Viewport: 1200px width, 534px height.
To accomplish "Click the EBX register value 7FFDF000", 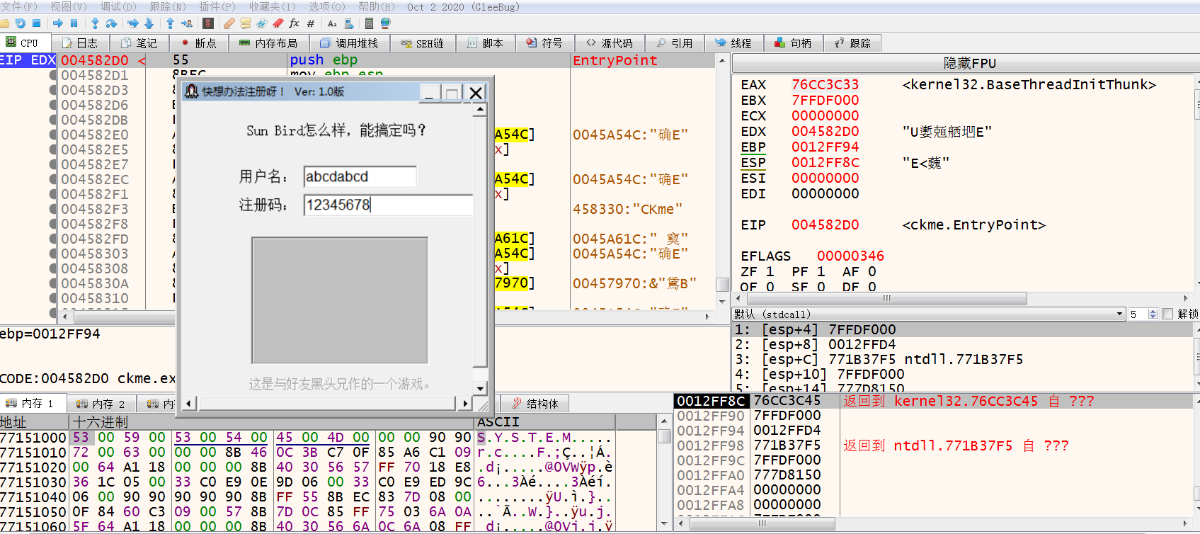I will pos(825,100).
